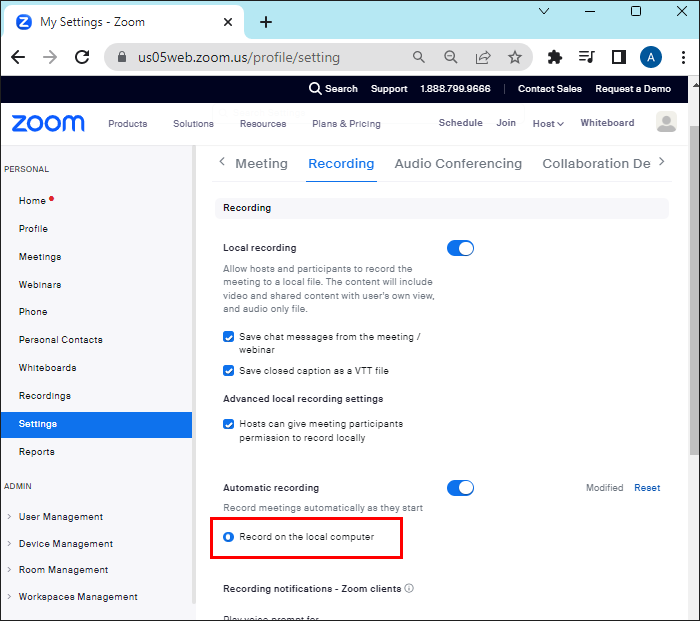Open Phone in sidebar

tap(33, 312)
